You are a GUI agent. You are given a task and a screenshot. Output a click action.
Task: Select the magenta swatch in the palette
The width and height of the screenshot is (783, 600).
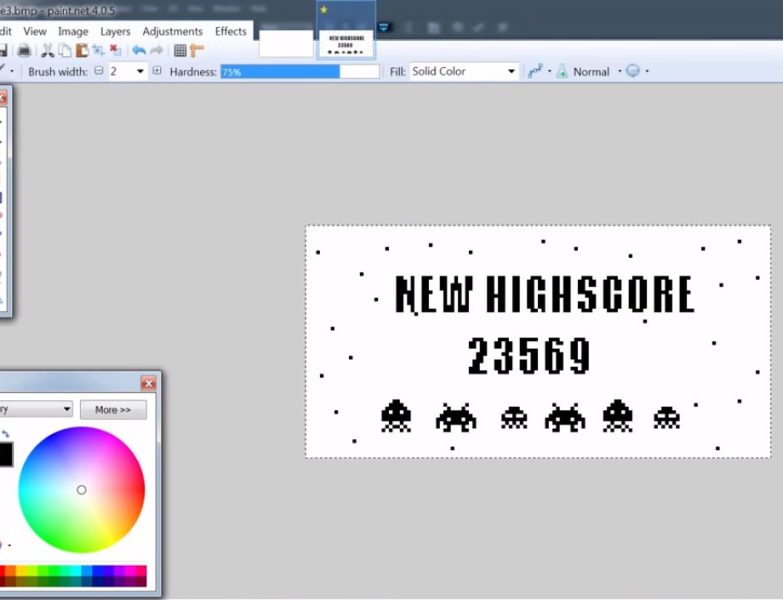click(x=130, y=571)
